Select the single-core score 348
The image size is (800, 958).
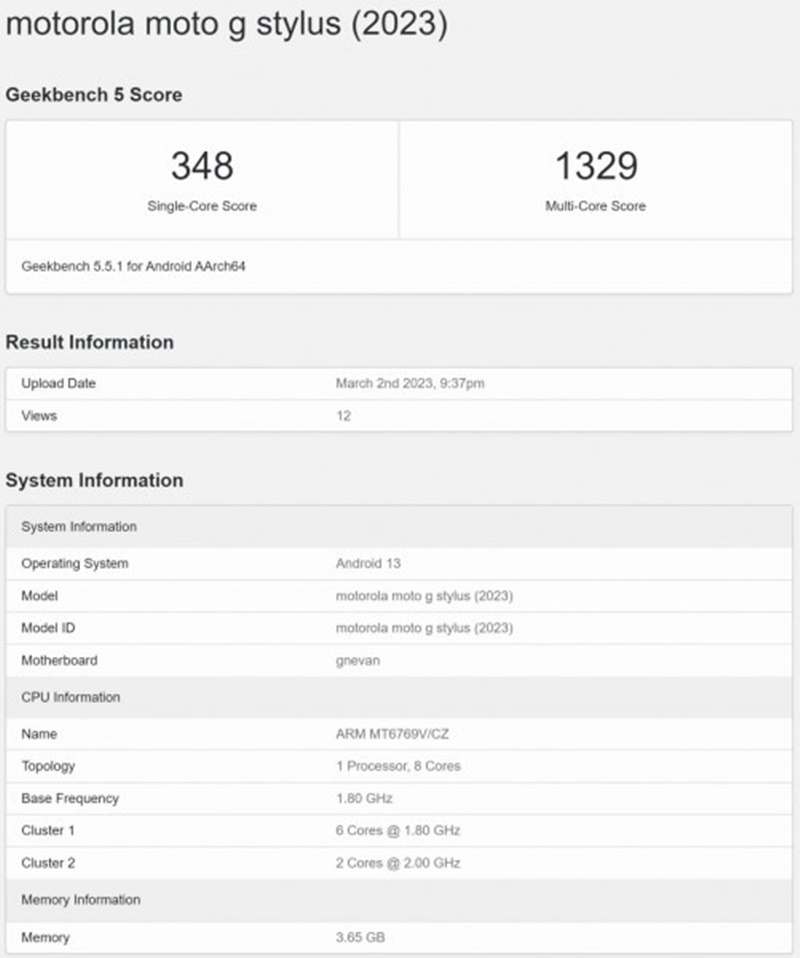click(x=202, y=166)
